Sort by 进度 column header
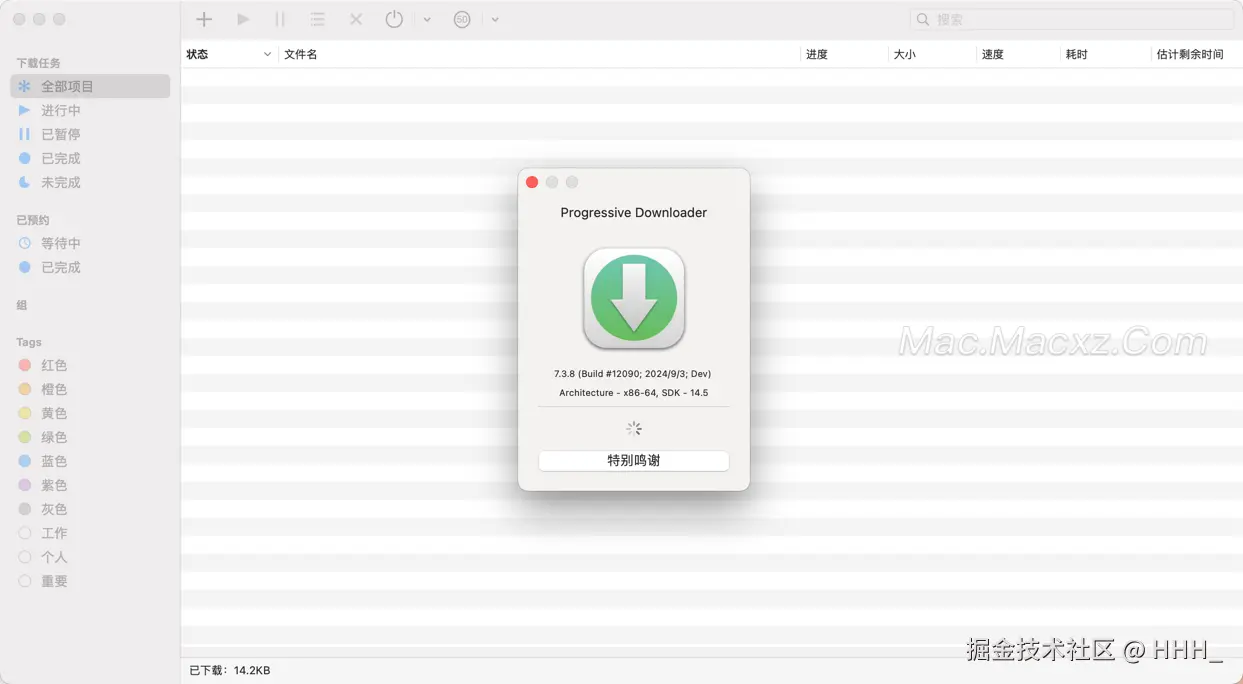Screen dimensions: 1243x684 click(817, 54)
